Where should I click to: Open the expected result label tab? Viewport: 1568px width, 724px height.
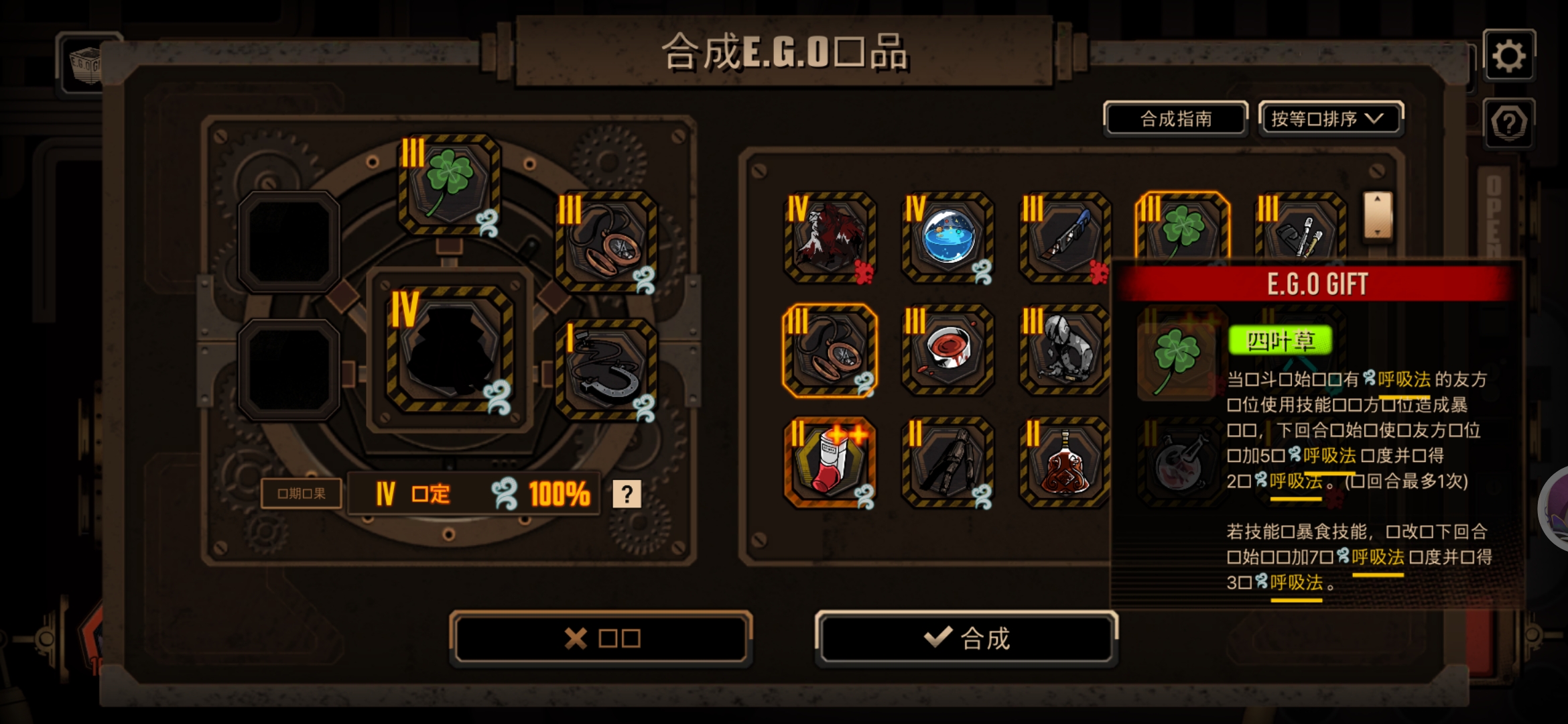click(x=302, y=494)
